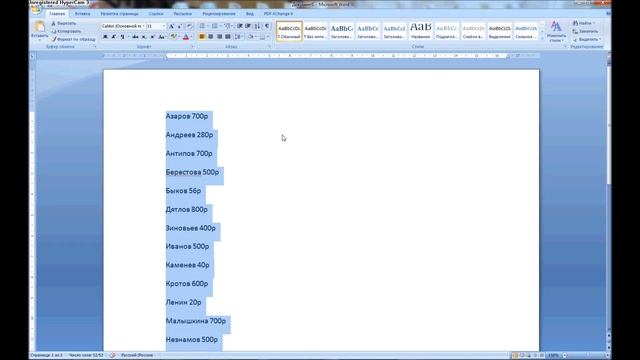Switch to the Вставка (Insert) tab
Image resolution: width=640 pixels, height=360 pixels.
82,13
